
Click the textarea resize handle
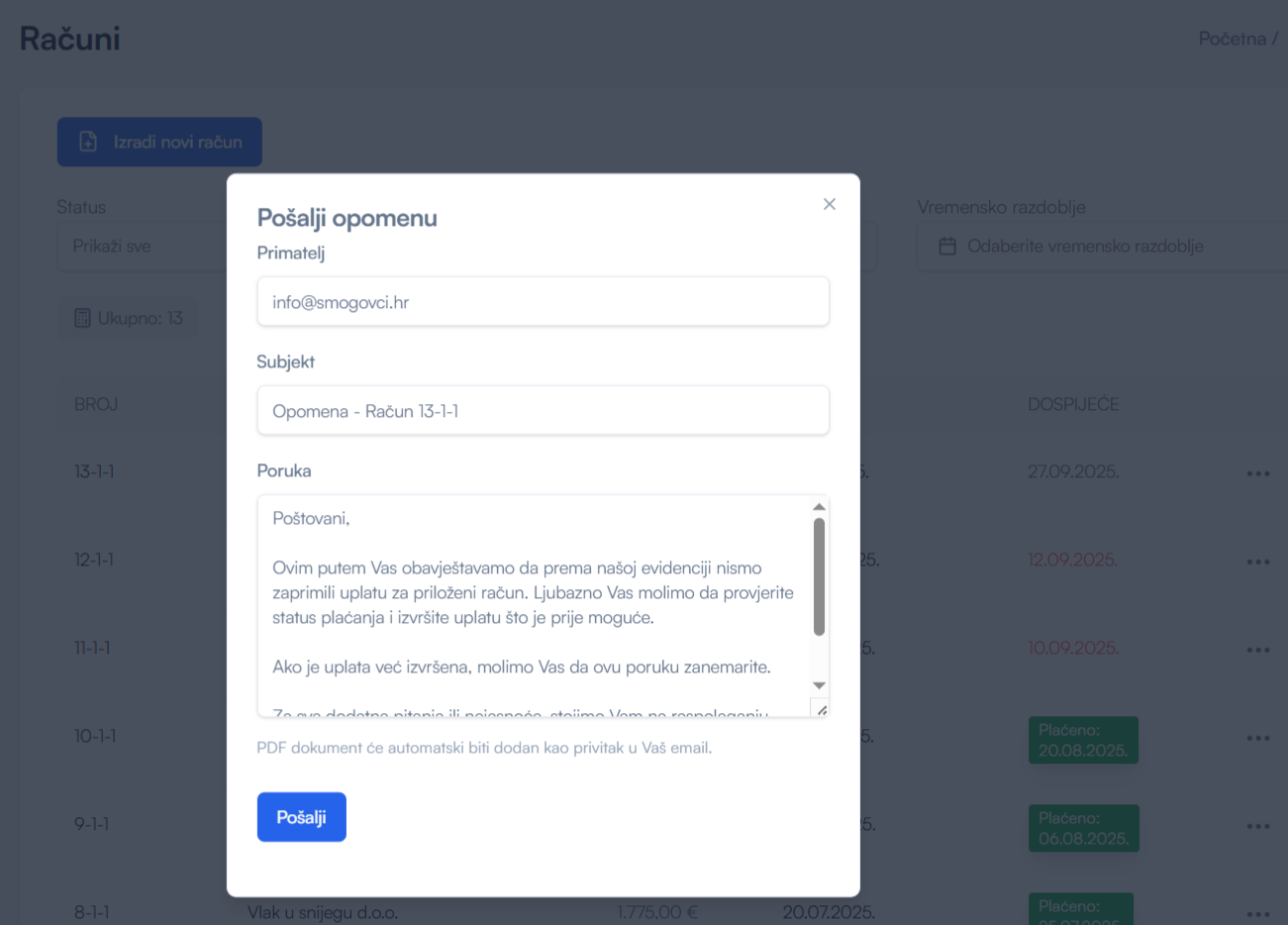pyautogui.click(x=821, y=709)
